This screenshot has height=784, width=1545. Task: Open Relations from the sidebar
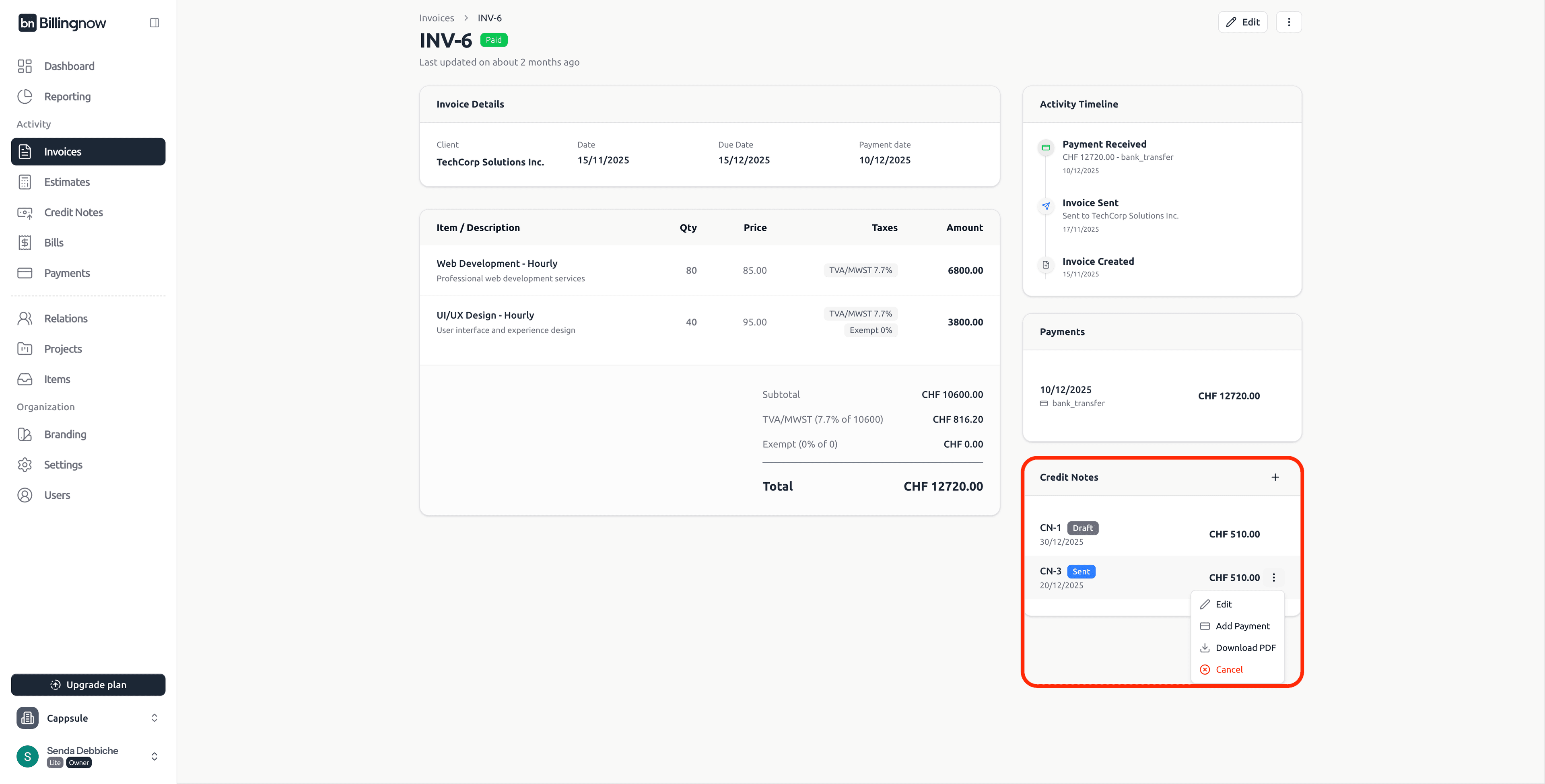[65, 318]
